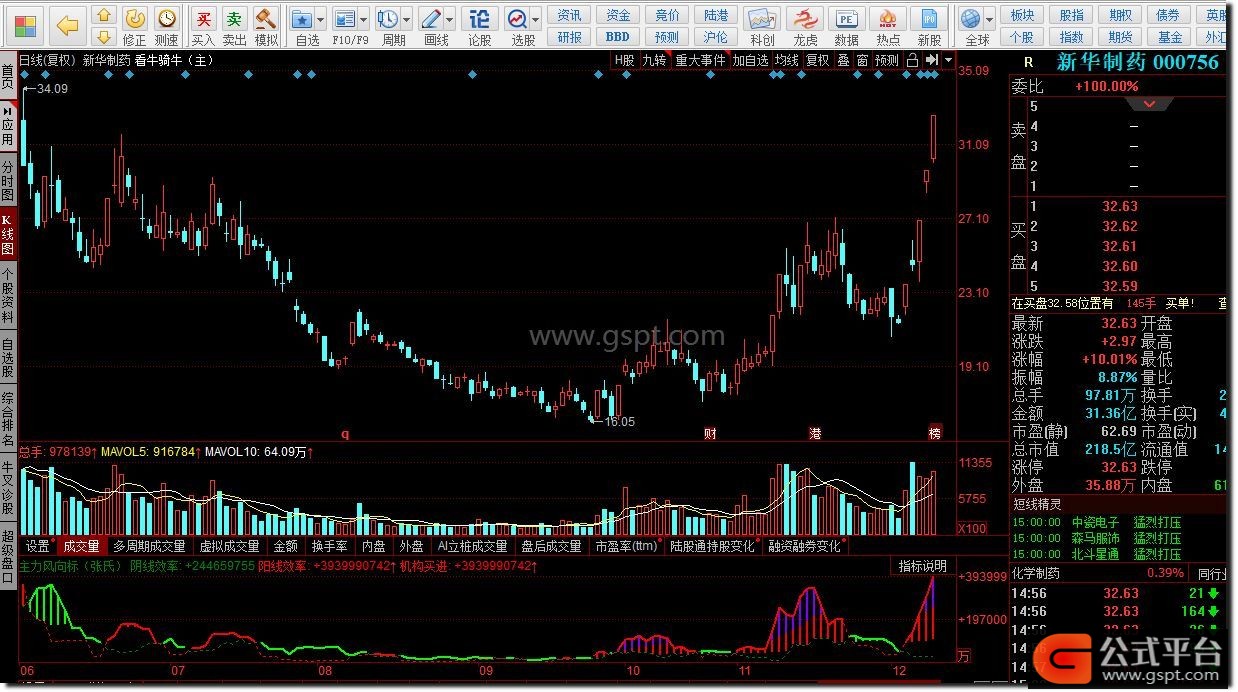Open the 龙虎 dragon-tiger list icon
Screen dimensions: 1238x692
coord(805,25)
